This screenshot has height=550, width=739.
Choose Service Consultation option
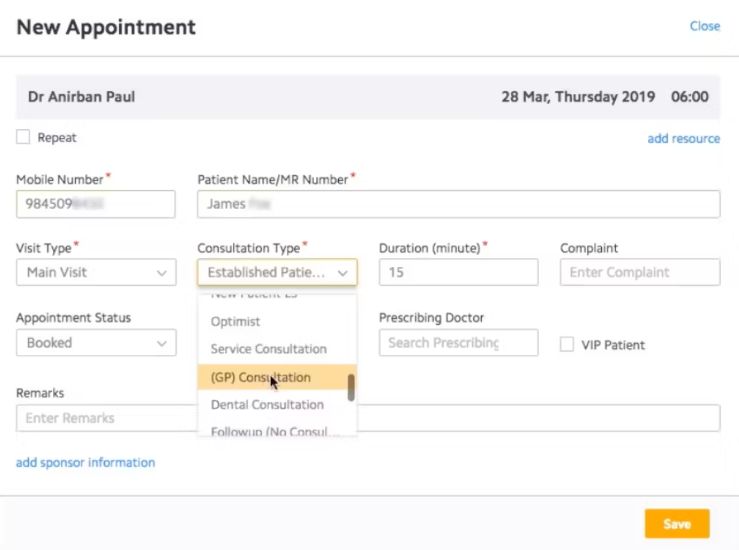tap(268, 349)
